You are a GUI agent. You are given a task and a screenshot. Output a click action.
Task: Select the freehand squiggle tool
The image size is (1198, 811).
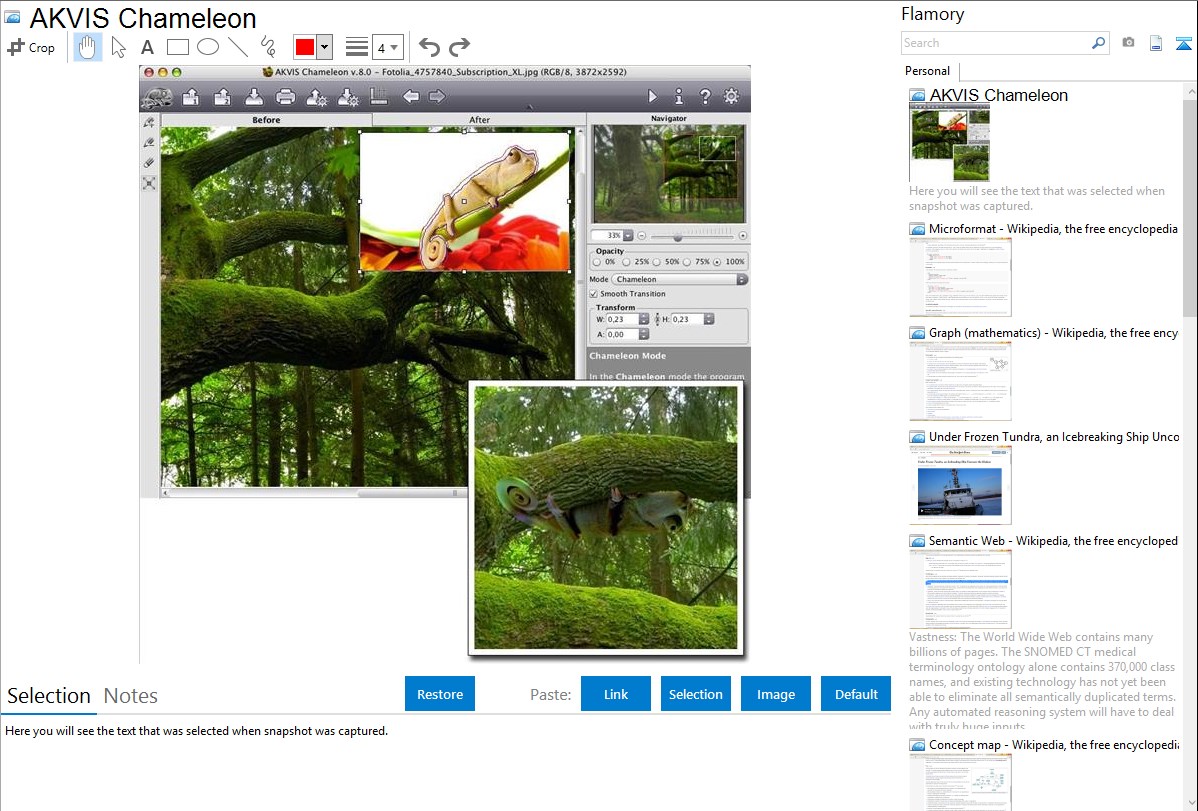click(268, 47)
